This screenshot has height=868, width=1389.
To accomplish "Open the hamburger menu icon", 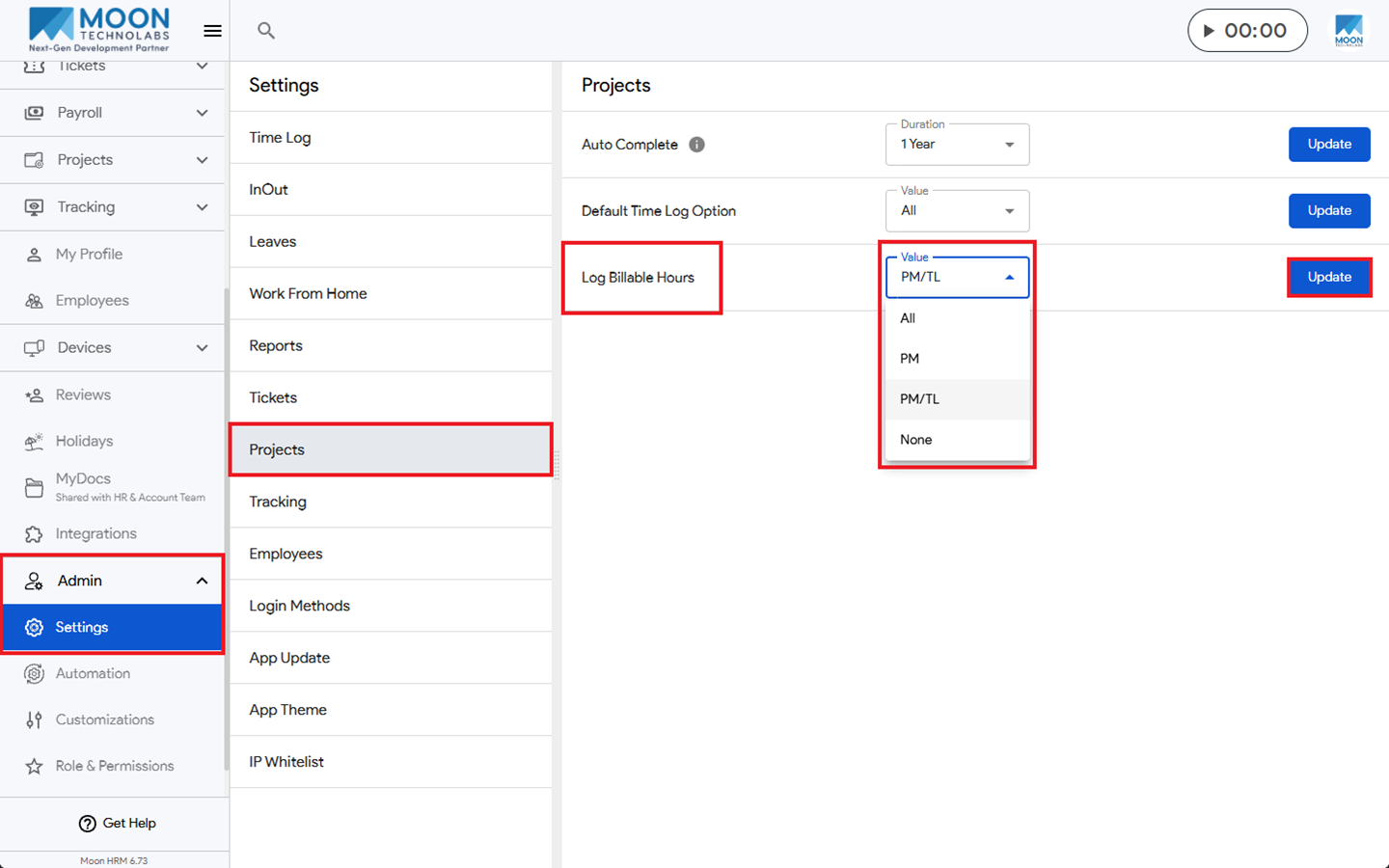I will [212, 31].
